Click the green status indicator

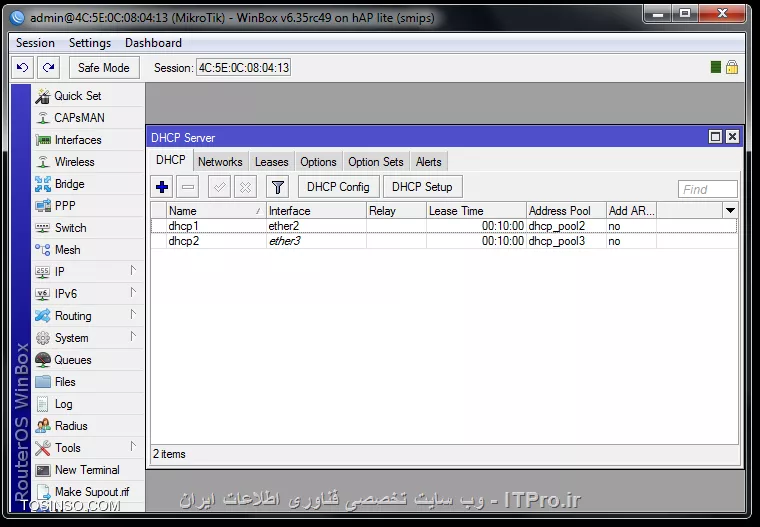click(715, 67)
